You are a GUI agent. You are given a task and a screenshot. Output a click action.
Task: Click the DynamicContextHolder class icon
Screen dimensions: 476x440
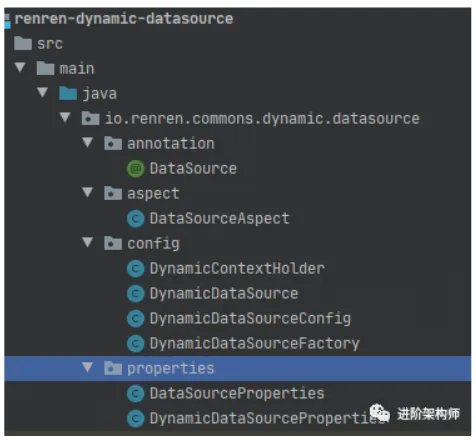pyautogui.click(x=136, y=269)
